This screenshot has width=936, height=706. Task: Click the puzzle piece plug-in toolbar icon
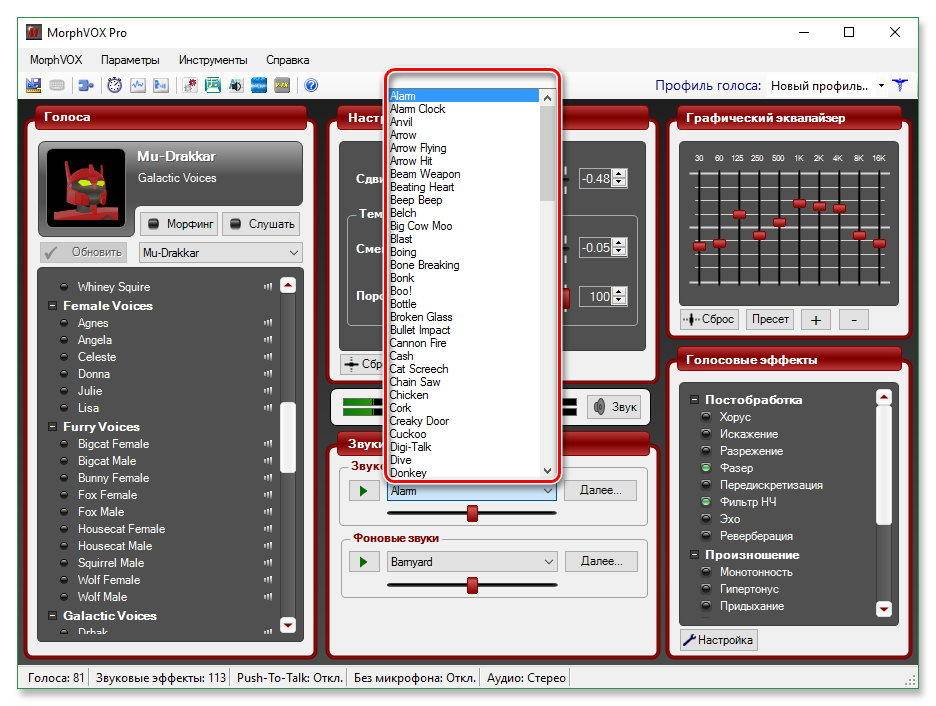pos(86,86)
